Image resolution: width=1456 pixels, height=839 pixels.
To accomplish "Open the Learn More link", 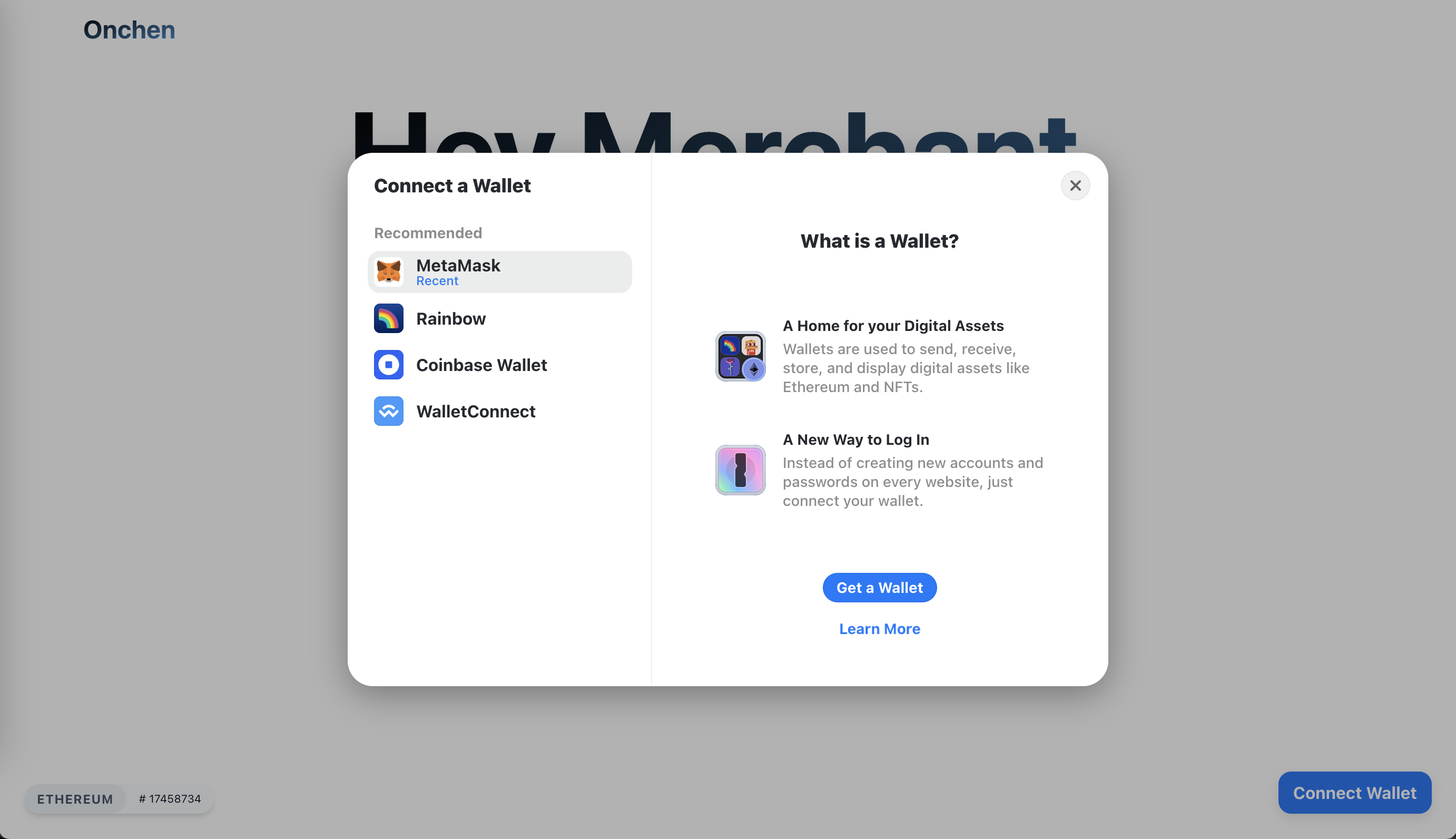I will click(880, 629).
